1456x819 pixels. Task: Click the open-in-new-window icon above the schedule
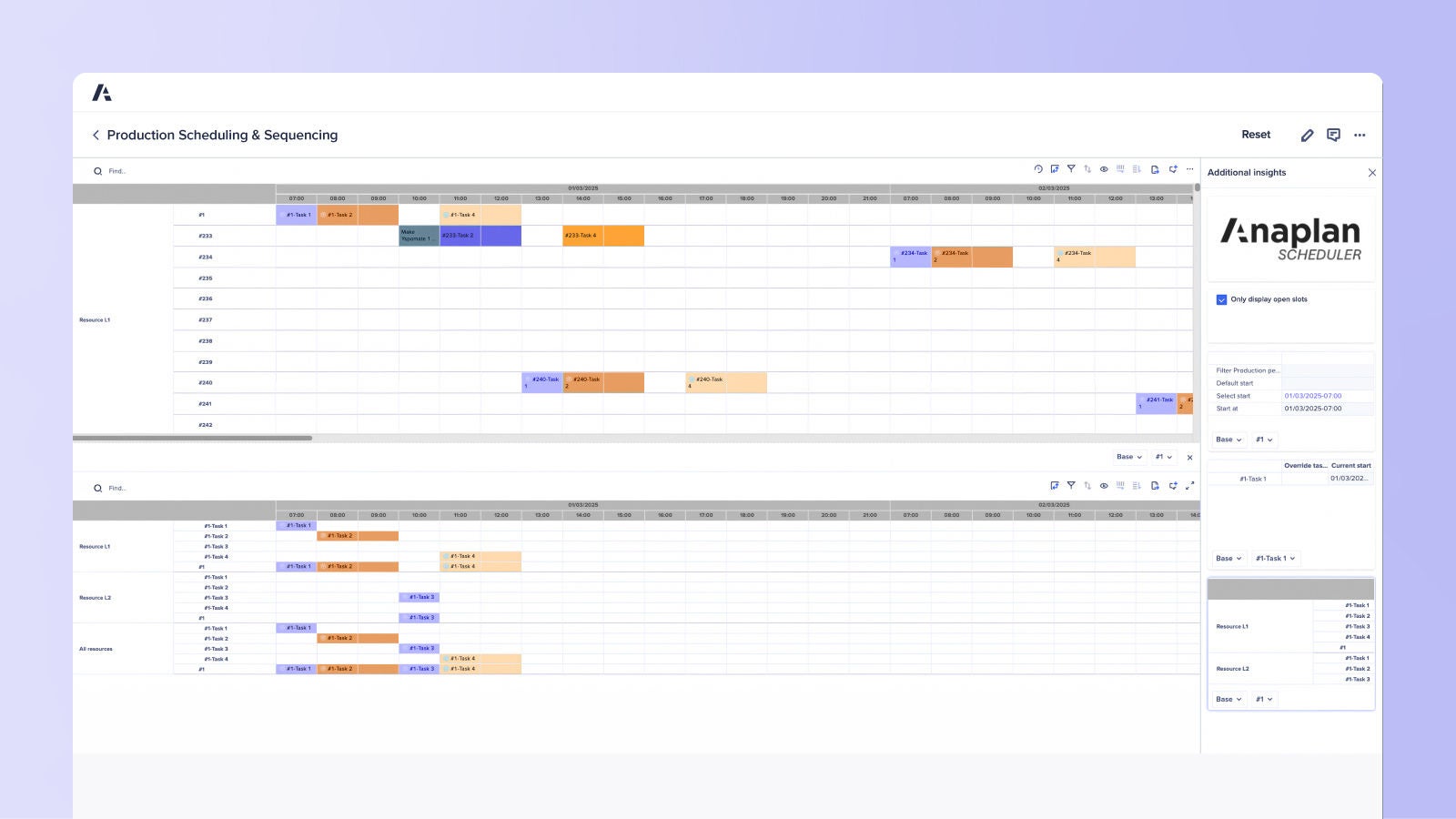coord(1055,168)
